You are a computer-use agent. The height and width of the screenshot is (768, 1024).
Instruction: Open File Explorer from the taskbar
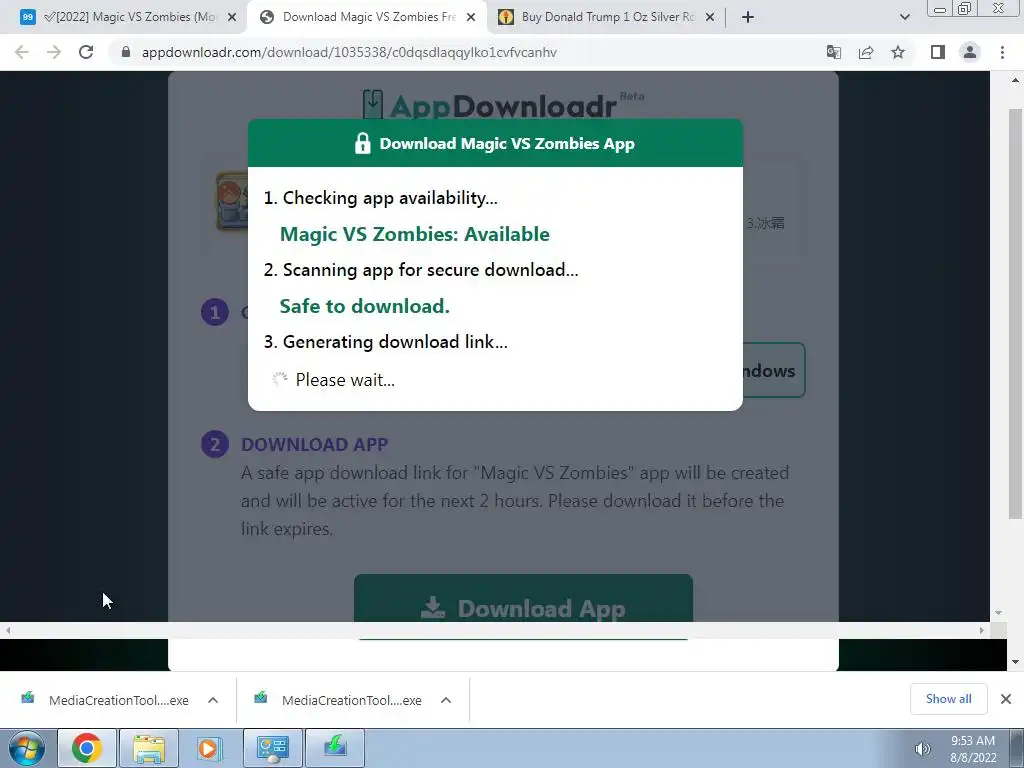(149, 748)
